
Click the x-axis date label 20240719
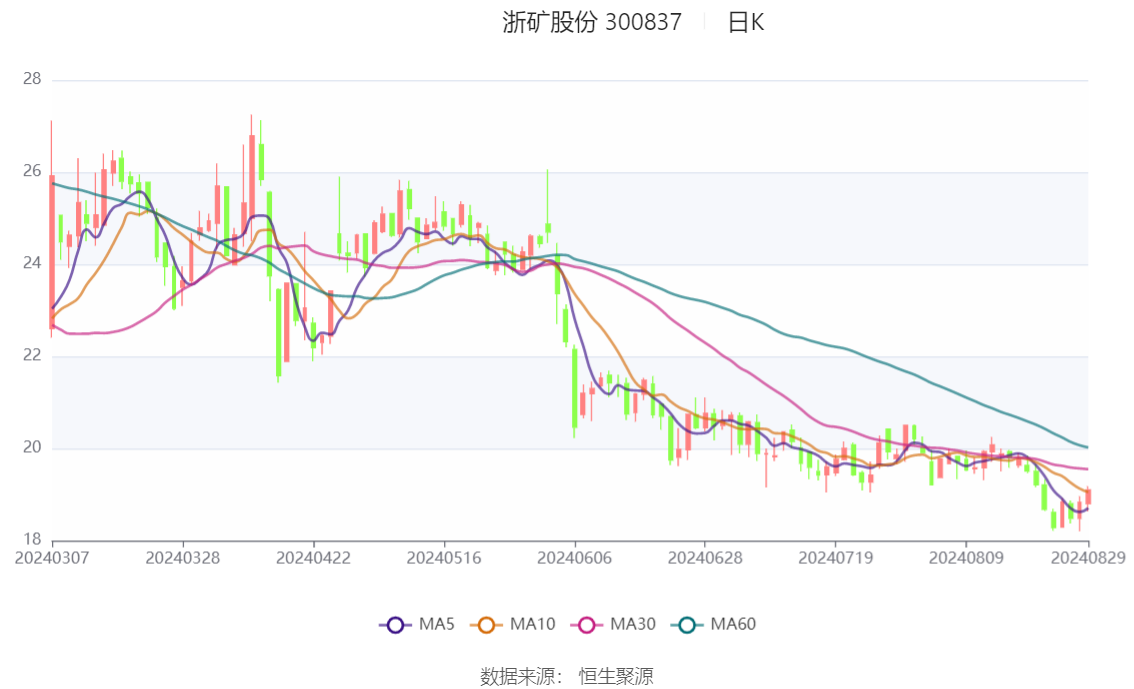(x=835, y=558)
